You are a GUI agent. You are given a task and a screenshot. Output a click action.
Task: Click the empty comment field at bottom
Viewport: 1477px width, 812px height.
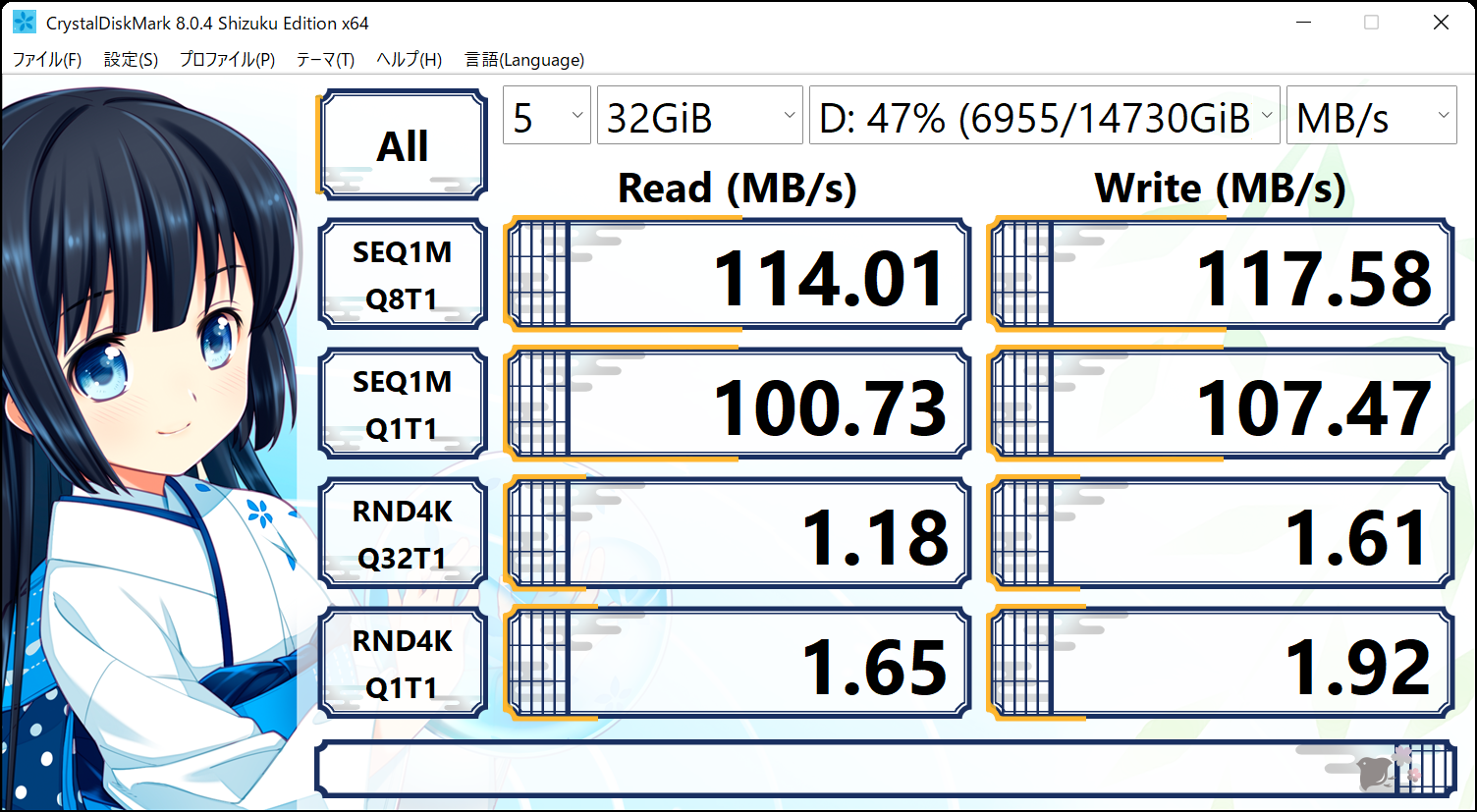(x=885, y=769)
